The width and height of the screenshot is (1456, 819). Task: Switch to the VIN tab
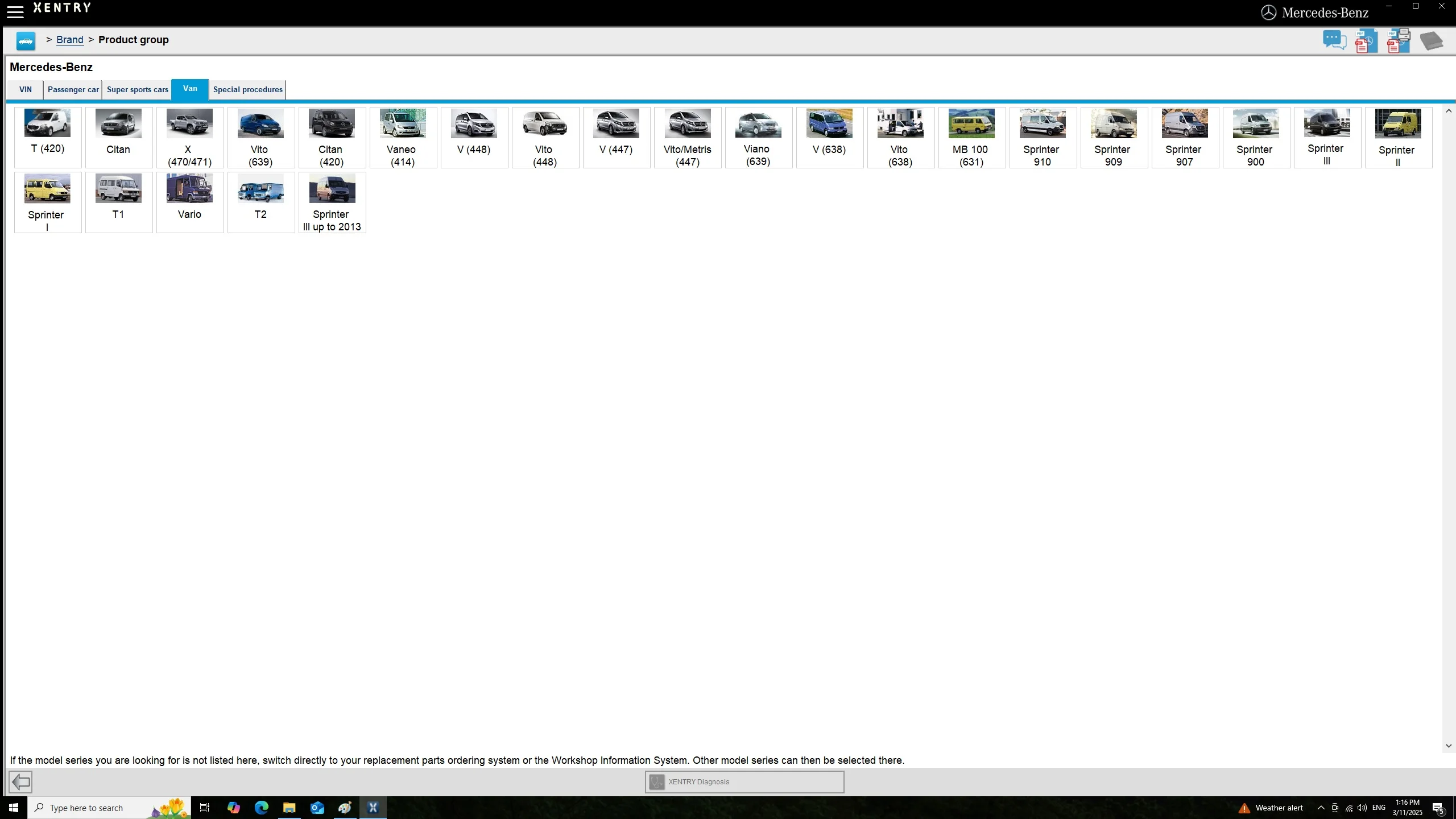tap(26, 89)
